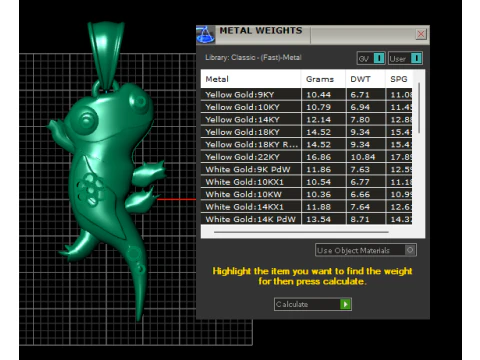Click the Metal column header

click(x=251, y=79)
